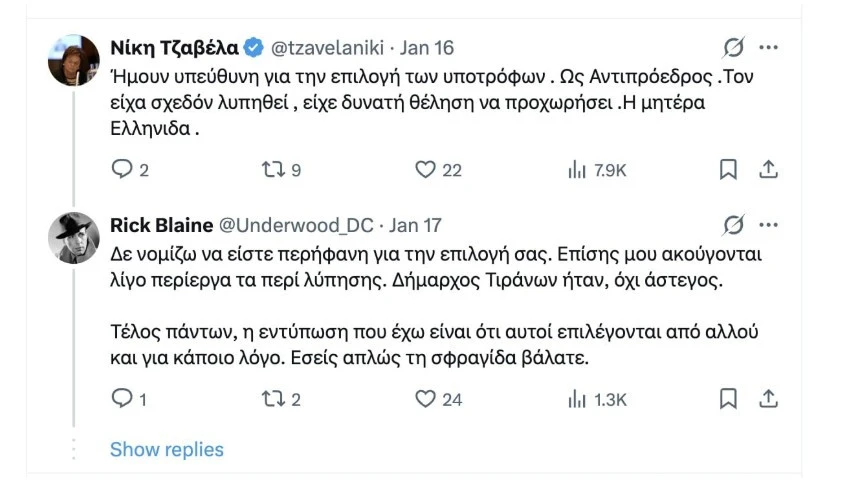Open the @tzavelaniki profile handle
Screen dimensions: 854x480
327,47
